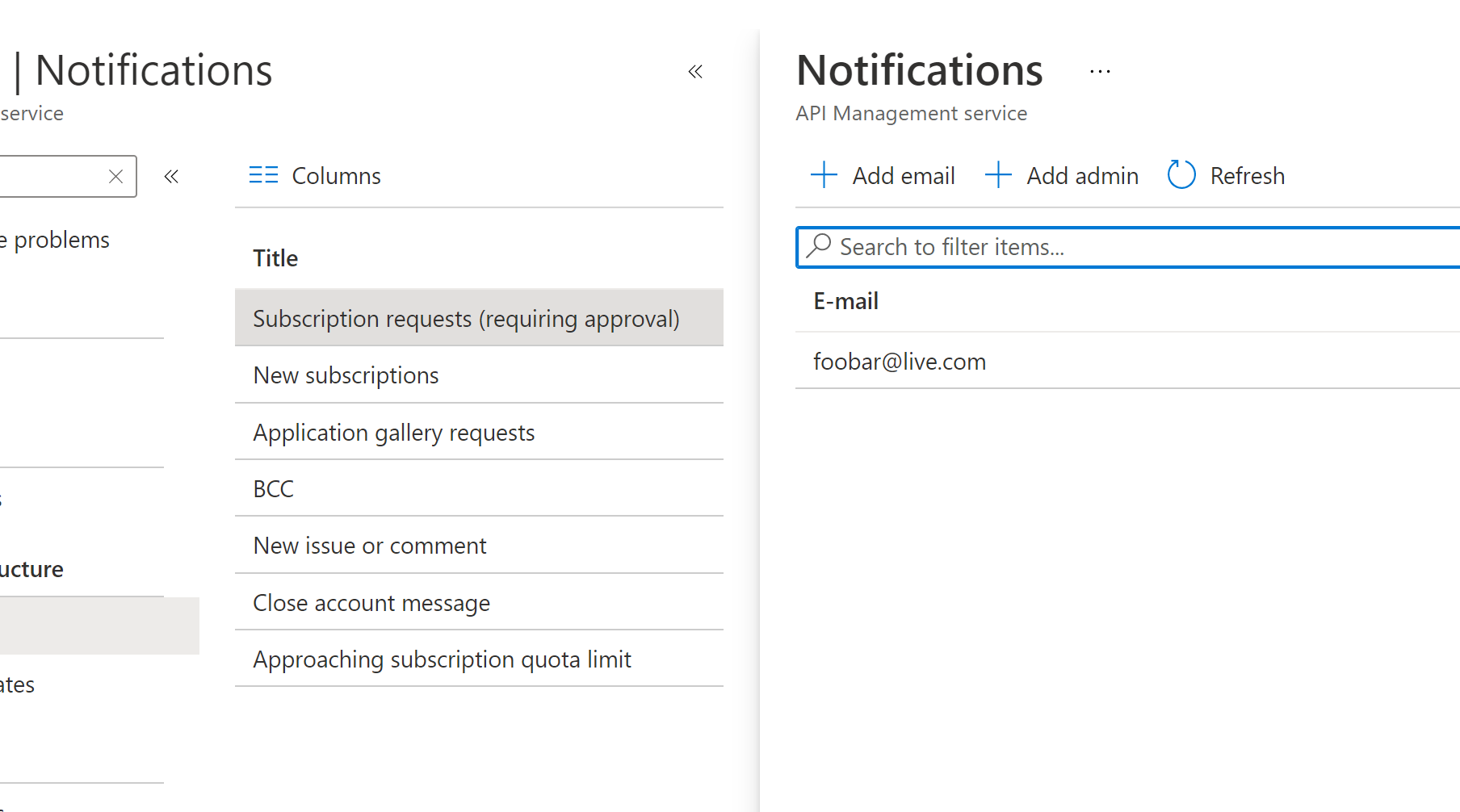The width and height of the screenshot is (1460, 812).
Task: Select Subscription requests (requiring approval) notification
Action: coord(466,318)
